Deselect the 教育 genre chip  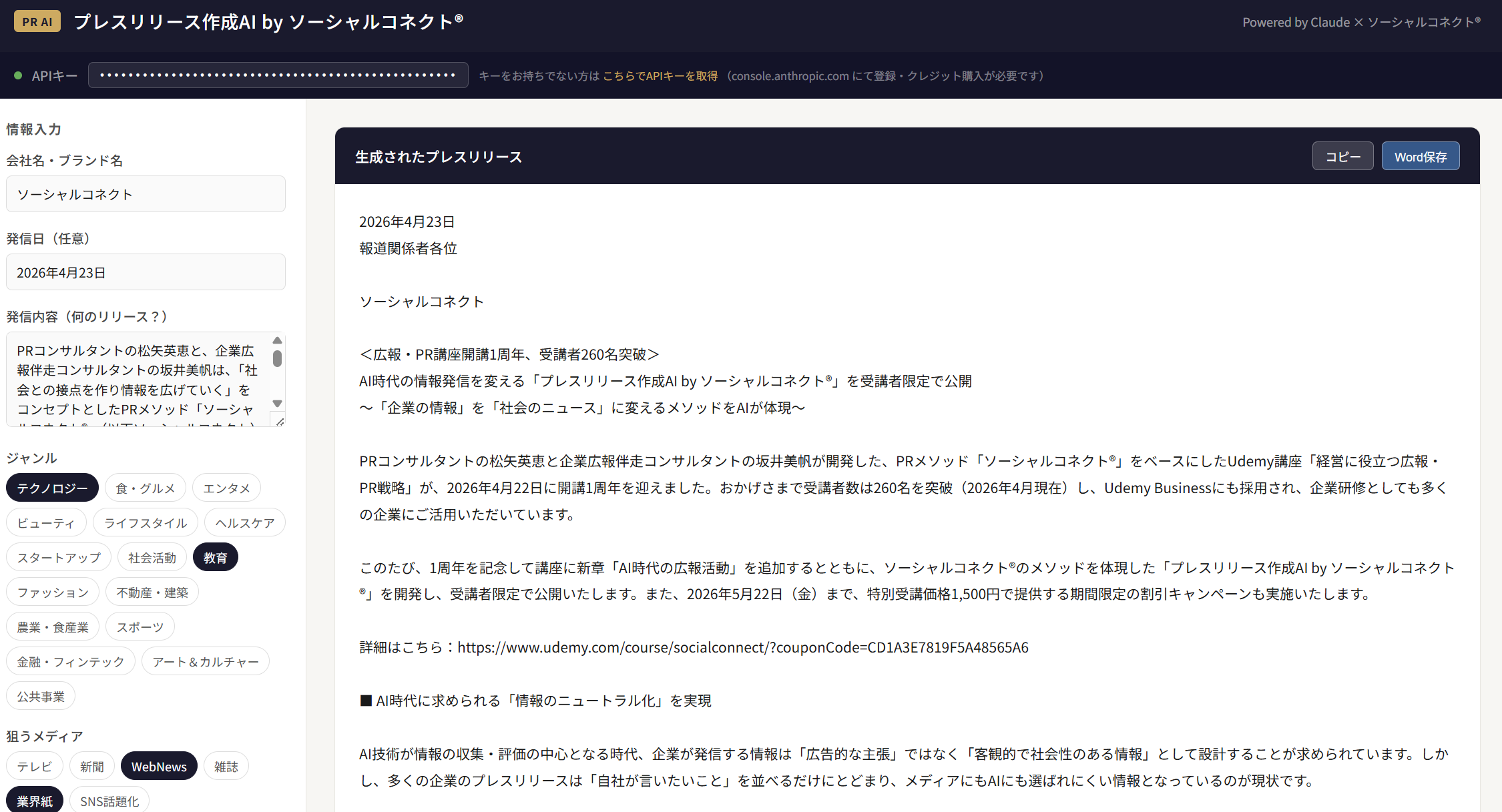point(215,558)
